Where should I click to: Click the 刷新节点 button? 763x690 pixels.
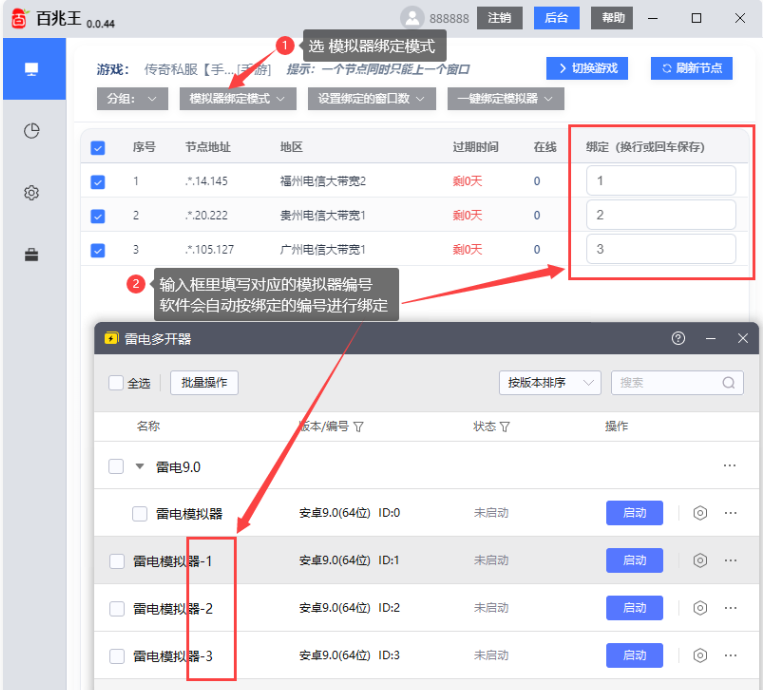point(691,68)
